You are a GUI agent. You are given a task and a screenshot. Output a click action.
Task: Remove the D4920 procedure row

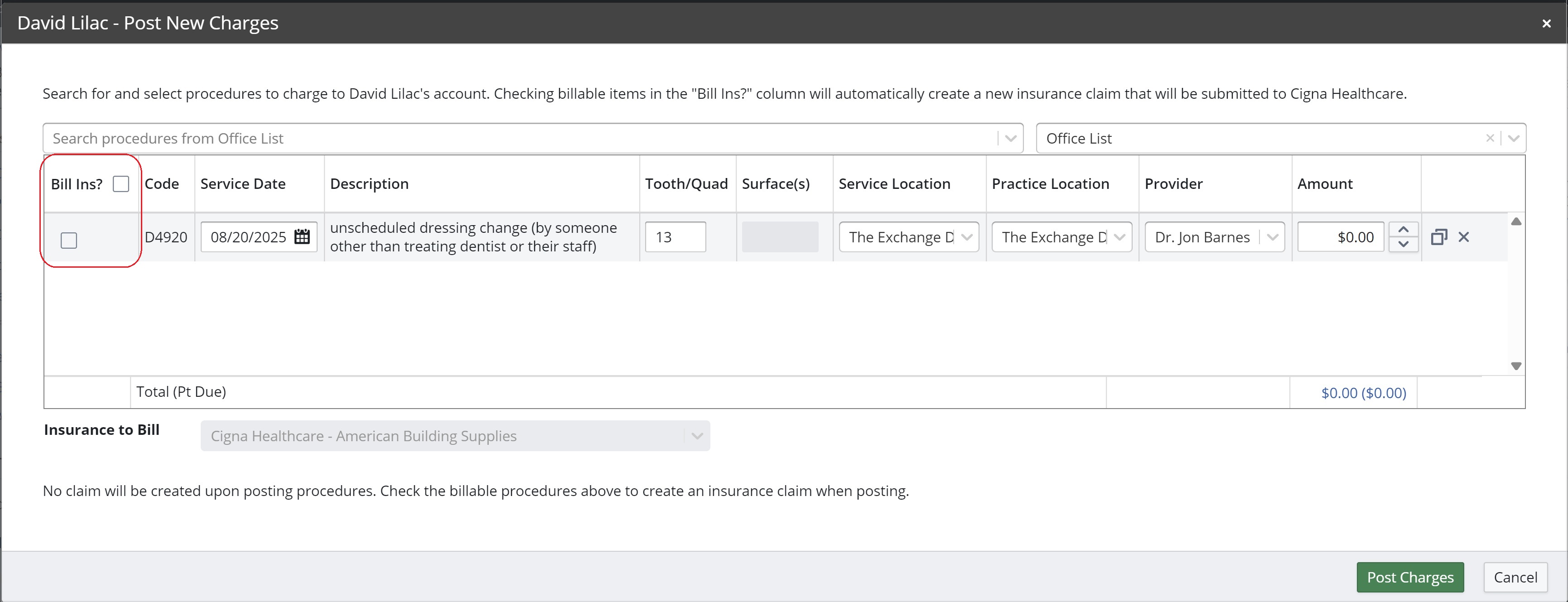tap(1464, 237)
